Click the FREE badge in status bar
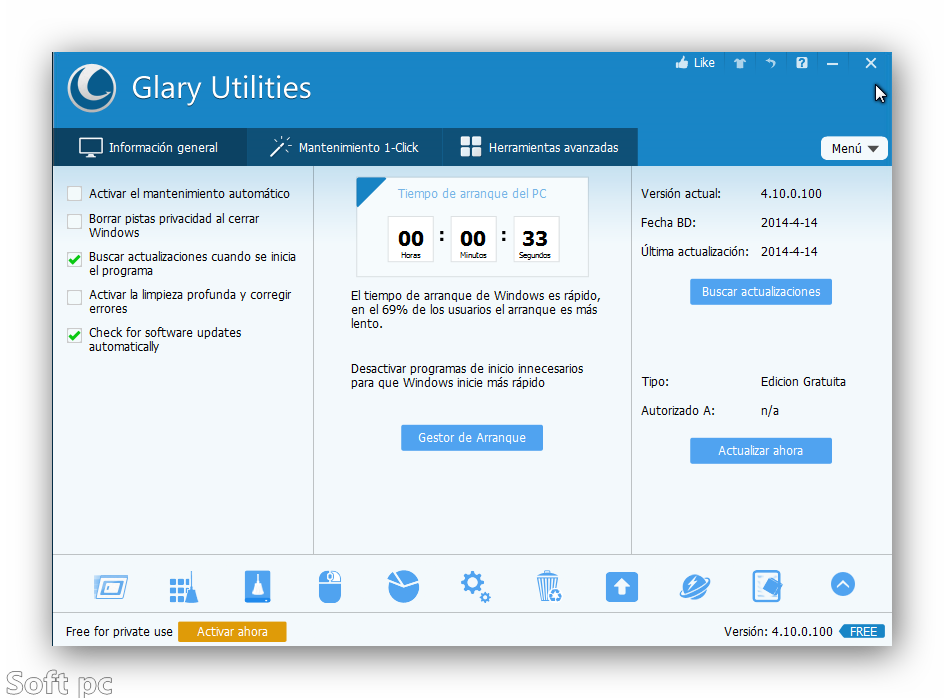This screenshot has width=944, height=698. [x=862, y=631]
